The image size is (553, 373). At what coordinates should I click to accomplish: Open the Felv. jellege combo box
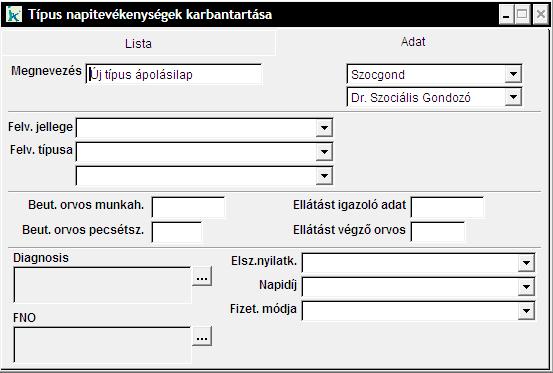click(204, 128)
